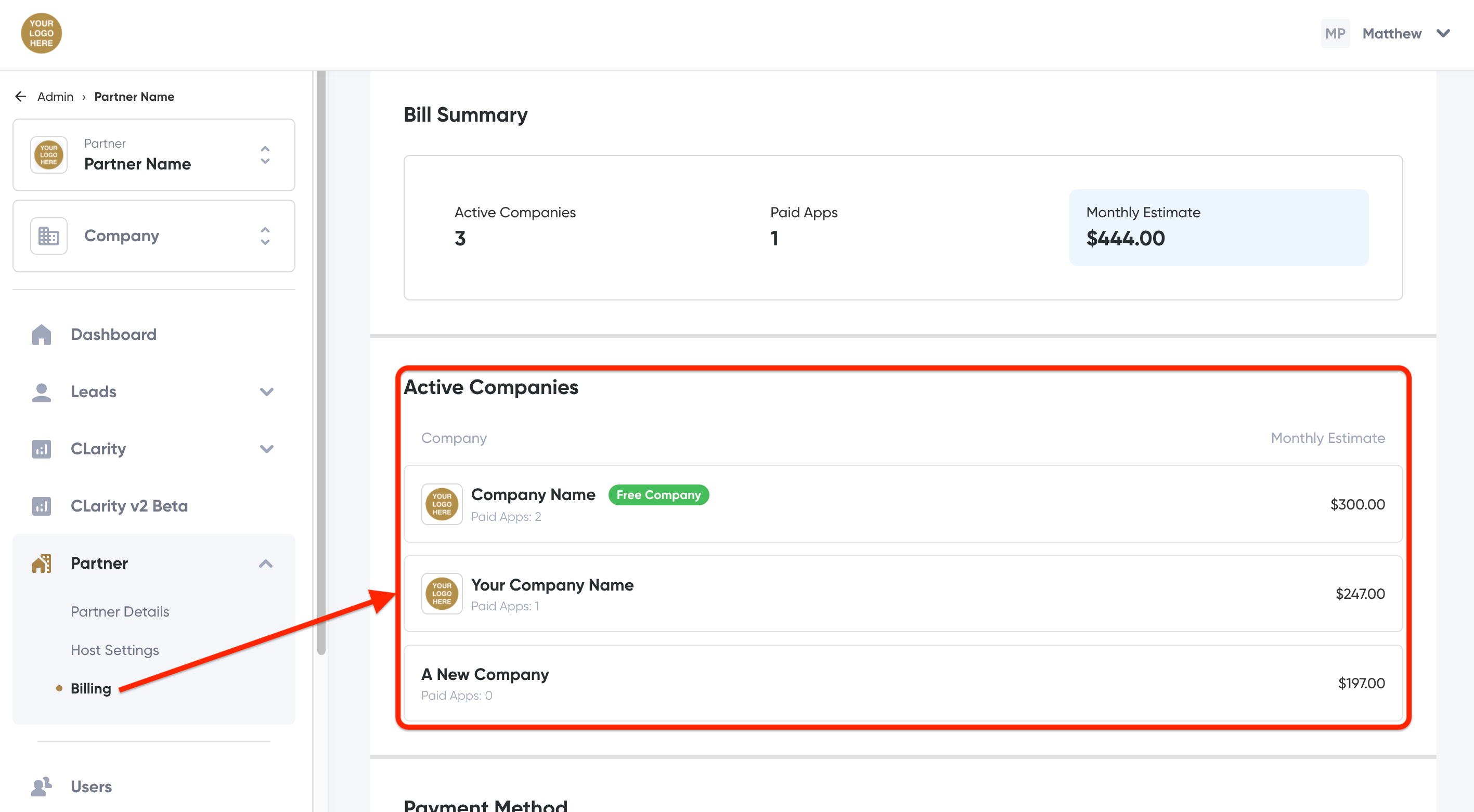Click the CLarity v2 Beta chart icon
The height and width of the screenshot is (812, 1474).
click(41, 506)
